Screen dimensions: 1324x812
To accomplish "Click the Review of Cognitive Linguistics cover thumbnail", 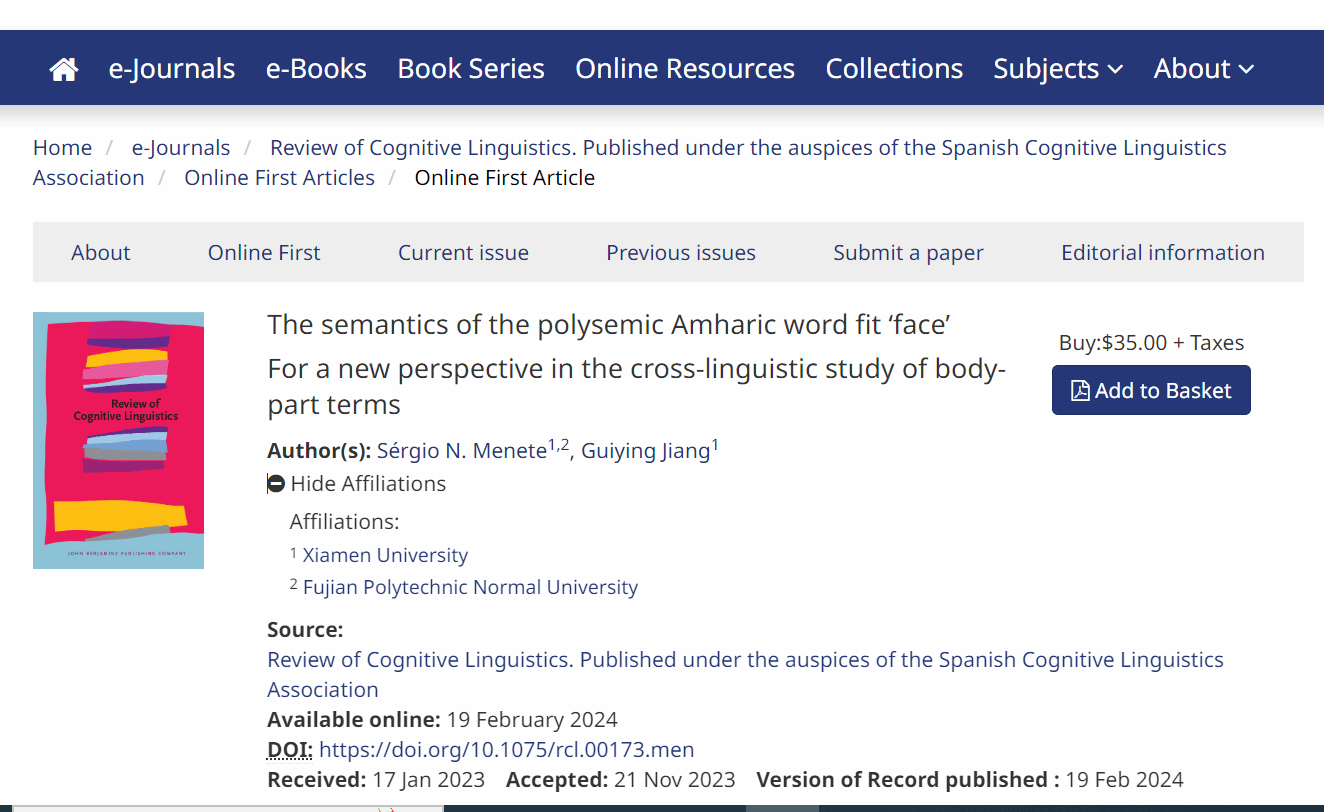I will pyautogui.click(x=118, y=440).
